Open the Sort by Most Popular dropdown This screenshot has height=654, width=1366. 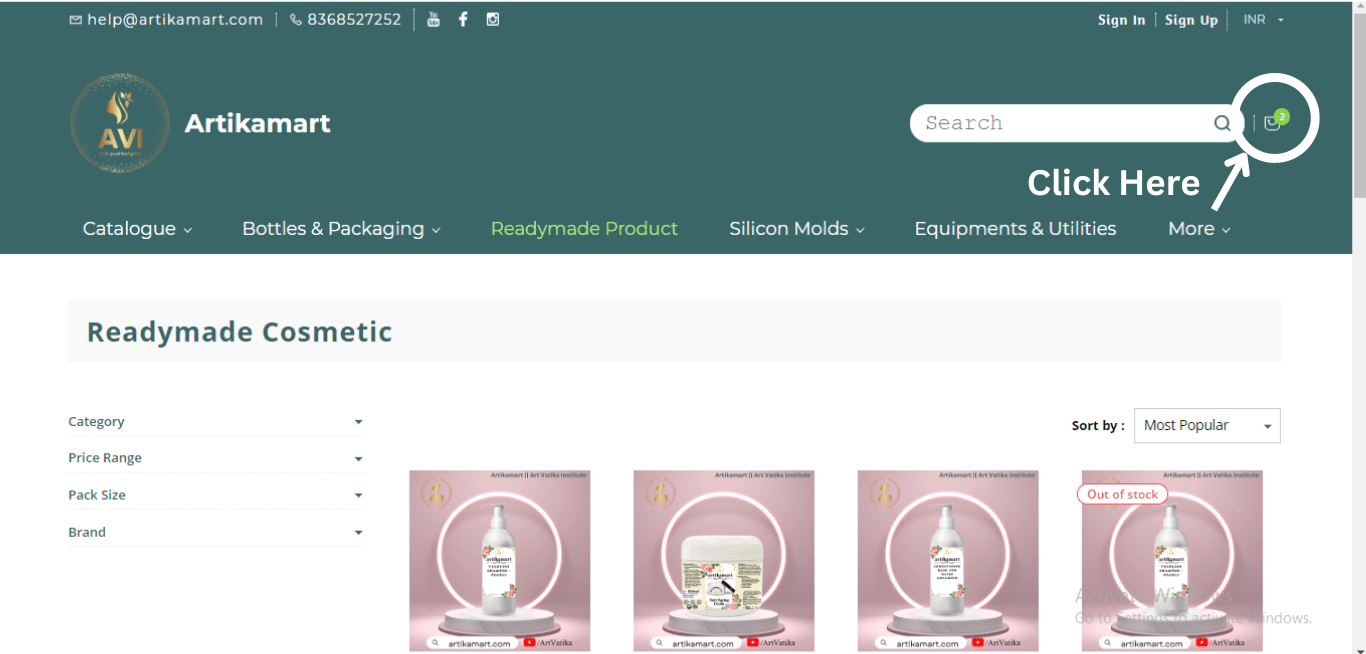(1206, 426)
